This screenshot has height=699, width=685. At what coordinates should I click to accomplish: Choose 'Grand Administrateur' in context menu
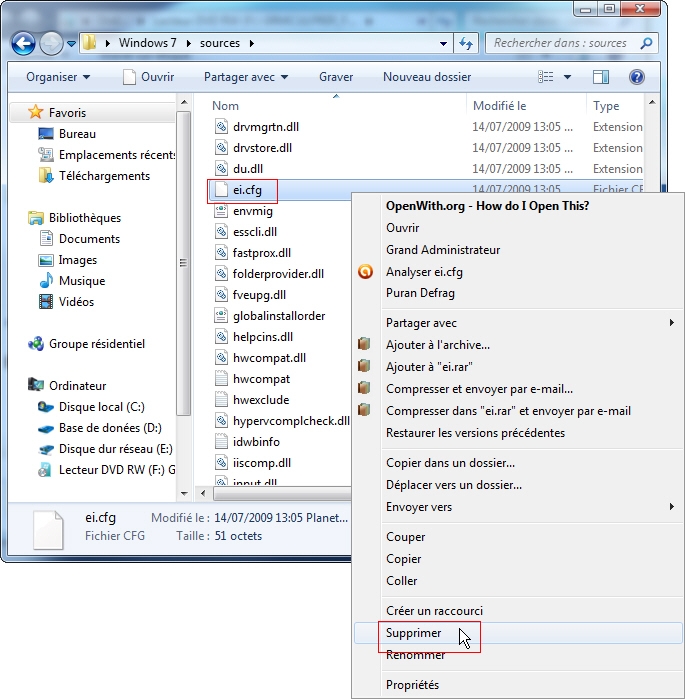coord(443,250)
